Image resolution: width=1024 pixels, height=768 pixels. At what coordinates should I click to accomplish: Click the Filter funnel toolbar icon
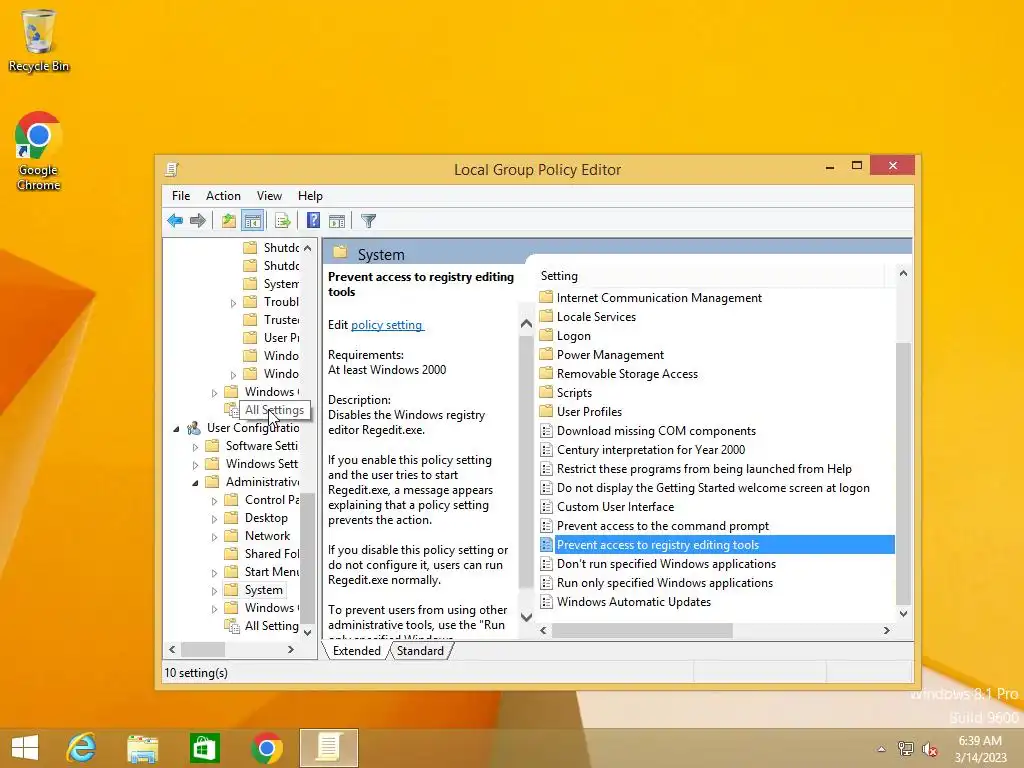(x=368, y=221)
